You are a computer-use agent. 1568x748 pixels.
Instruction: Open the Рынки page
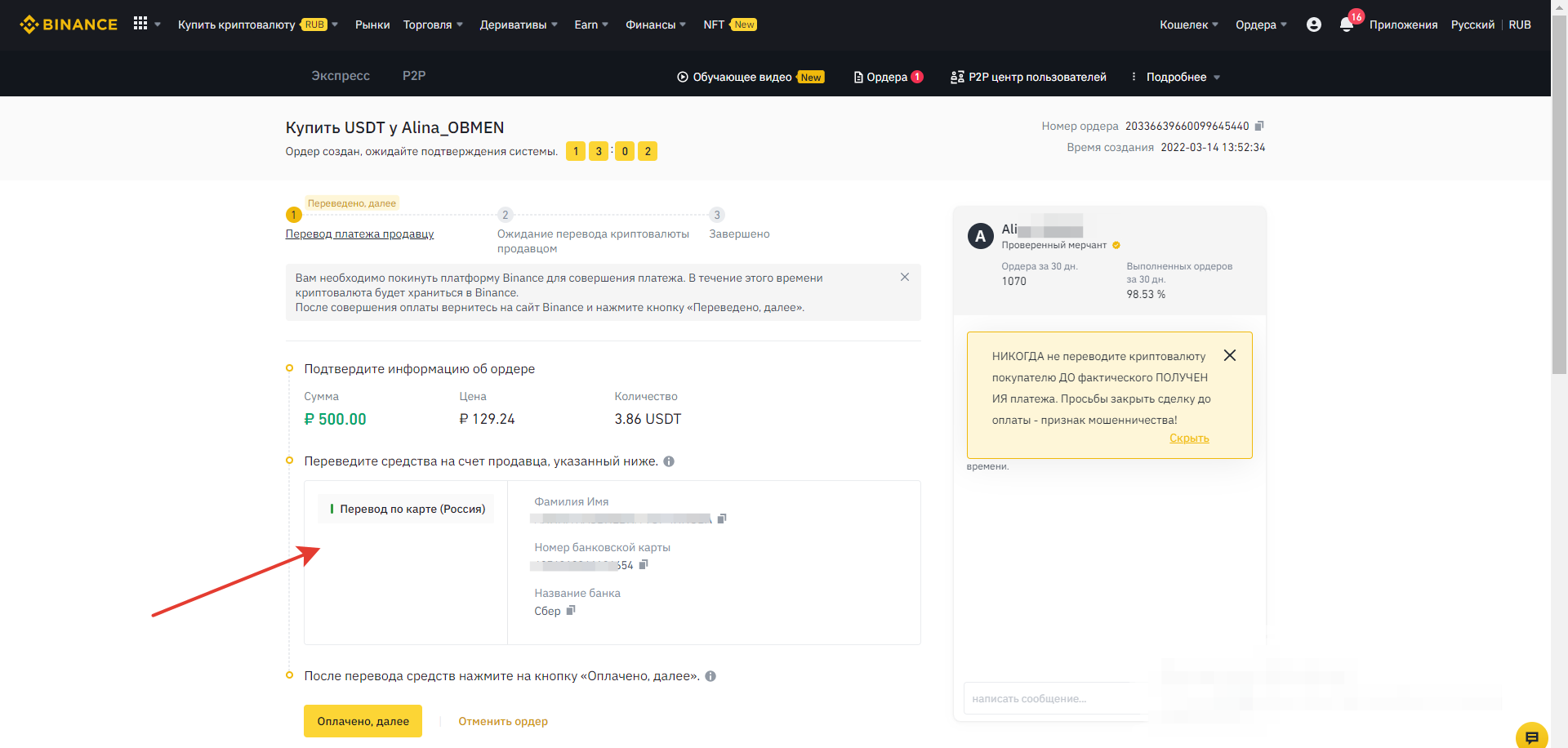[x=372, y=24]
